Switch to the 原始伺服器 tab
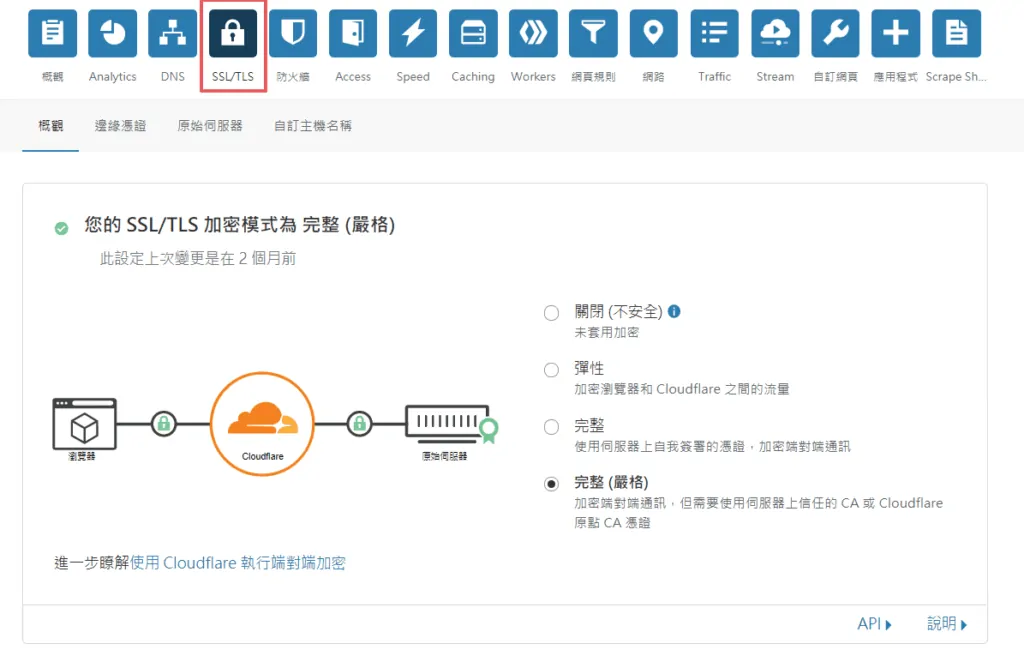The image size is (1024, 656). click(210, 125)
